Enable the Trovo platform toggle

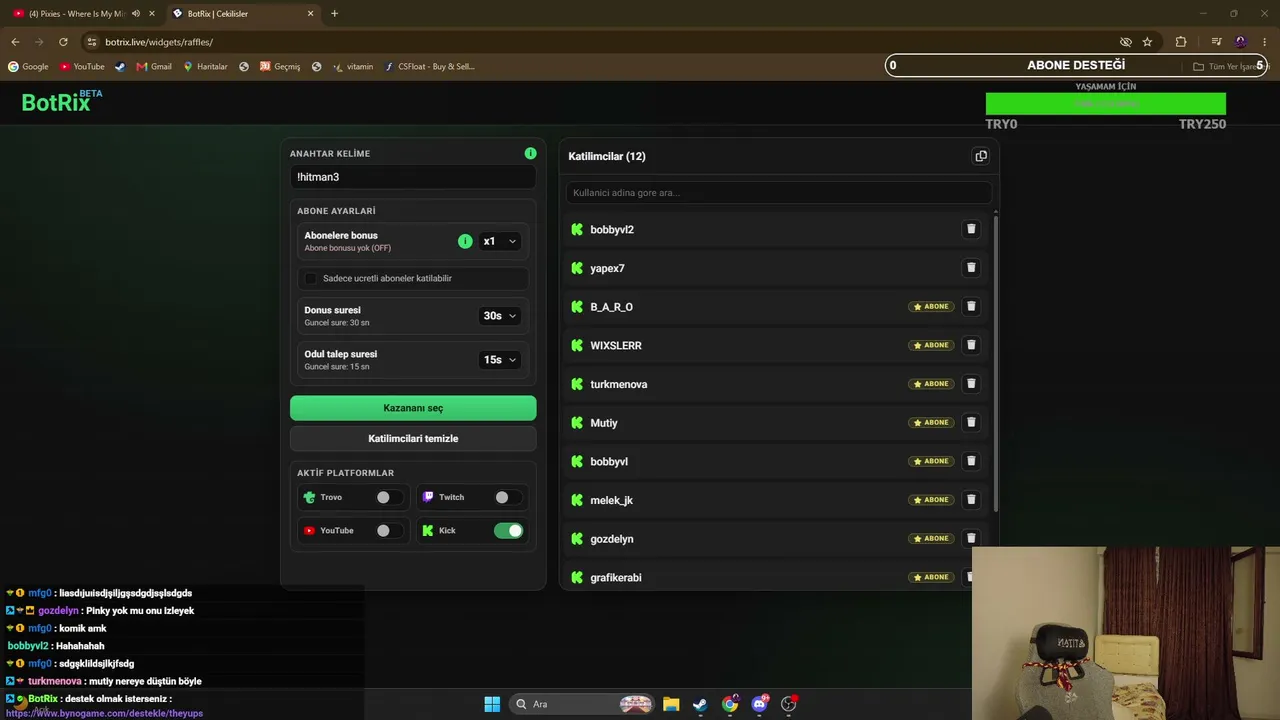pos(388,497)
